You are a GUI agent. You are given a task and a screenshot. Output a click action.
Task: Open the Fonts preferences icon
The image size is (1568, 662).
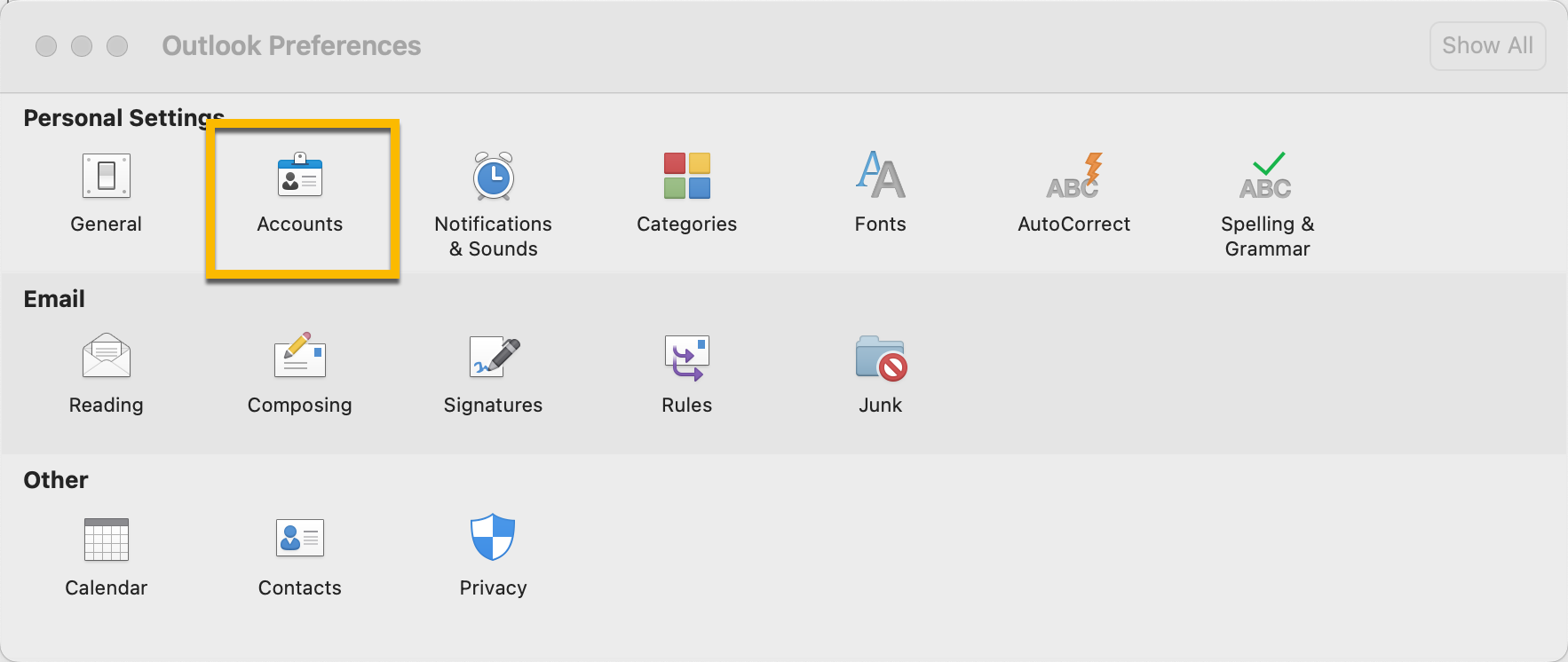click(x=881, y=175)
